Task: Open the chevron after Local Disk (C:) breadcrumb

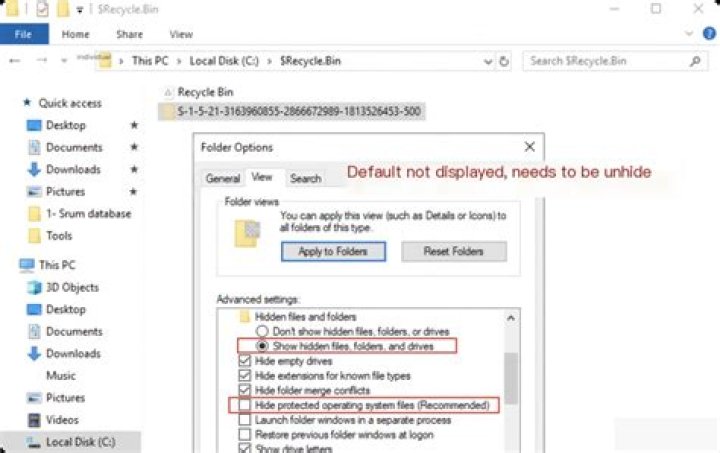Action: click(270, 61)
